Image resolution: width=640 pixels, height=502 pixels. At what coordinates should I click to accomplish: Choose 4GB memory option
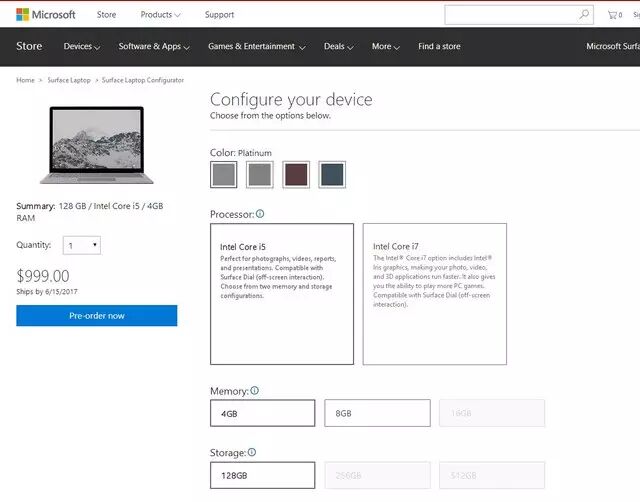pyautogui.click(x=262, y=413)
